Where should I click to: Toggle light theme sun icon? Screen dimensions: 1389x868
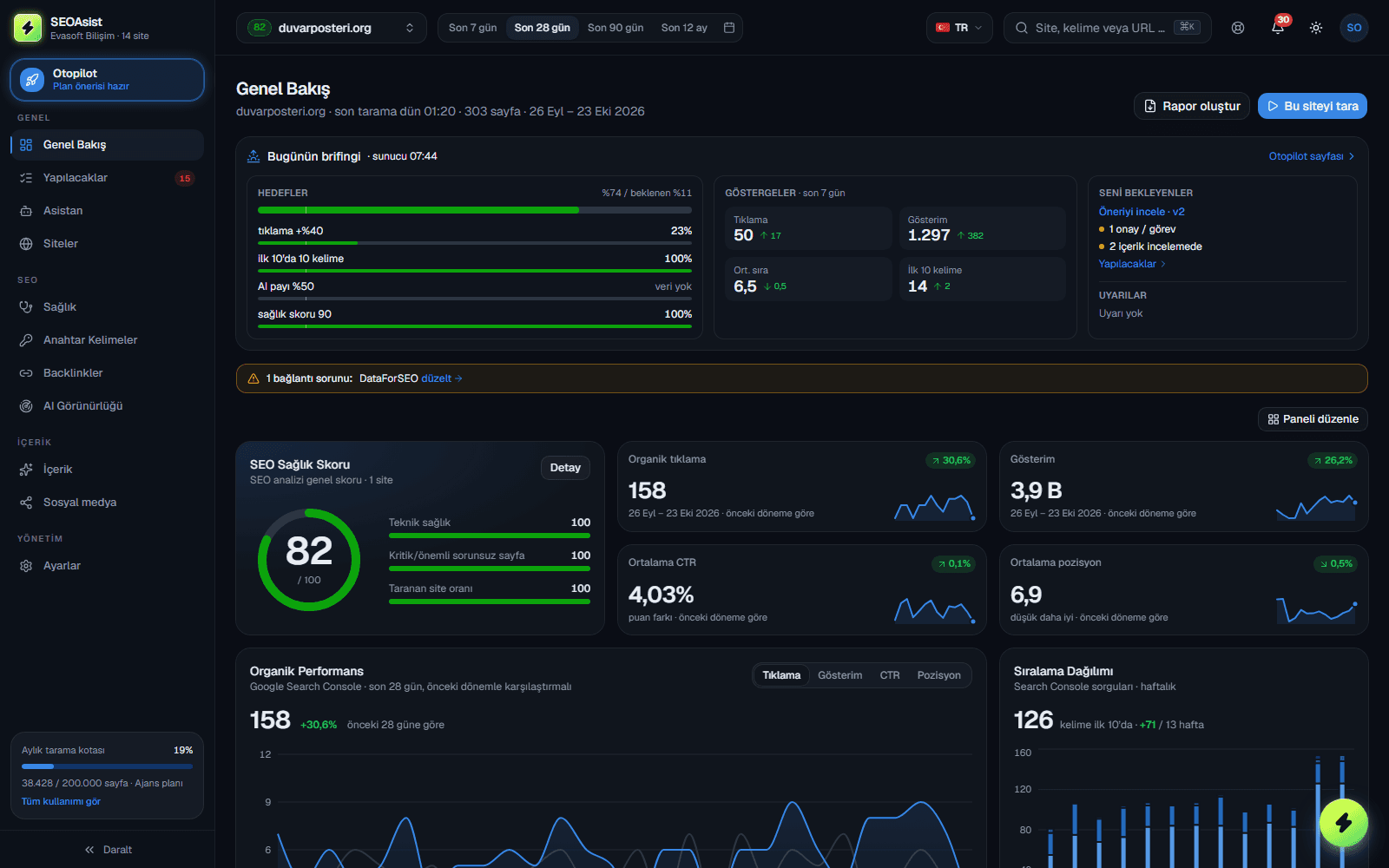tap(1316, 28)
